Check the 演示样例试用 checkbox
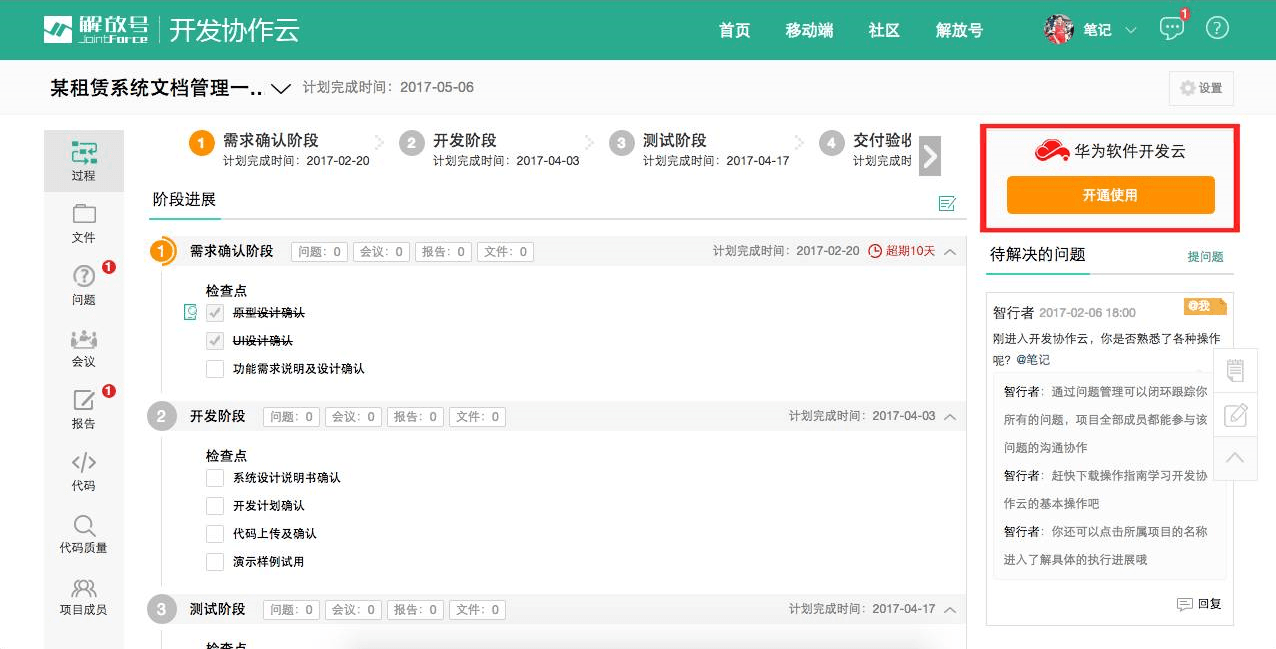This screenshot has width=1276, height=649. pyautogui.click(x=215, y=562)
